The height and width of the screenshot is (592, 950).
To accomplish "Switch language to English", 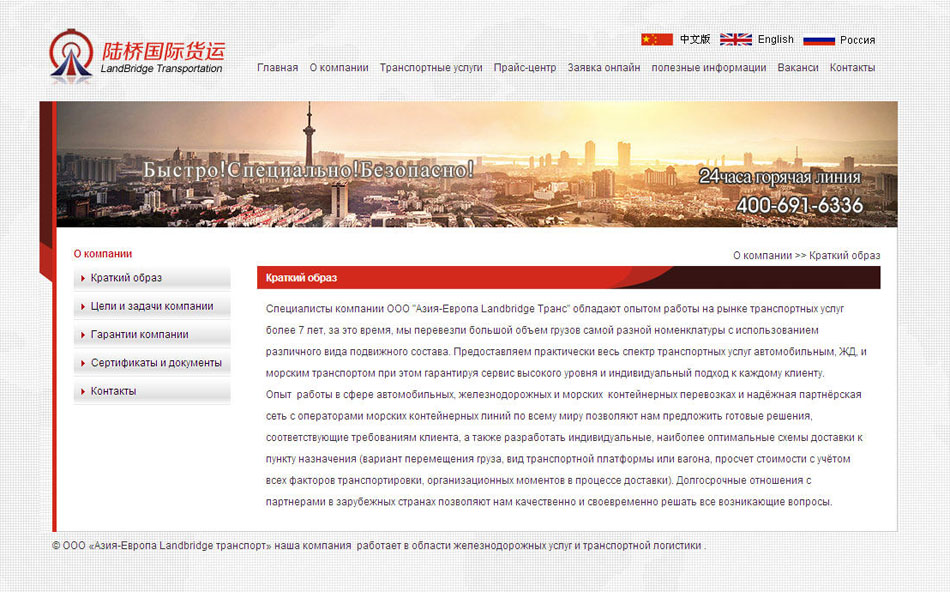I will point(776,39).
